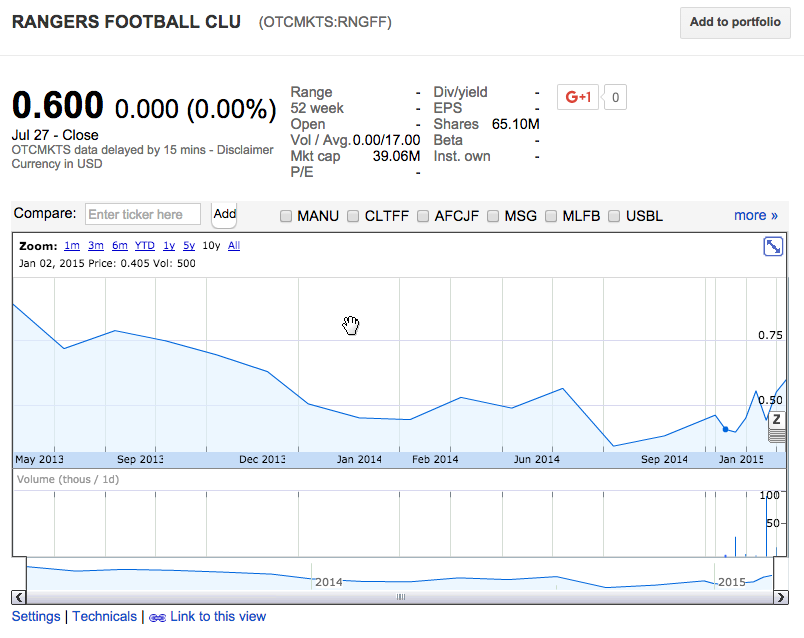Click the data point dot on price line

click(725, 429)
